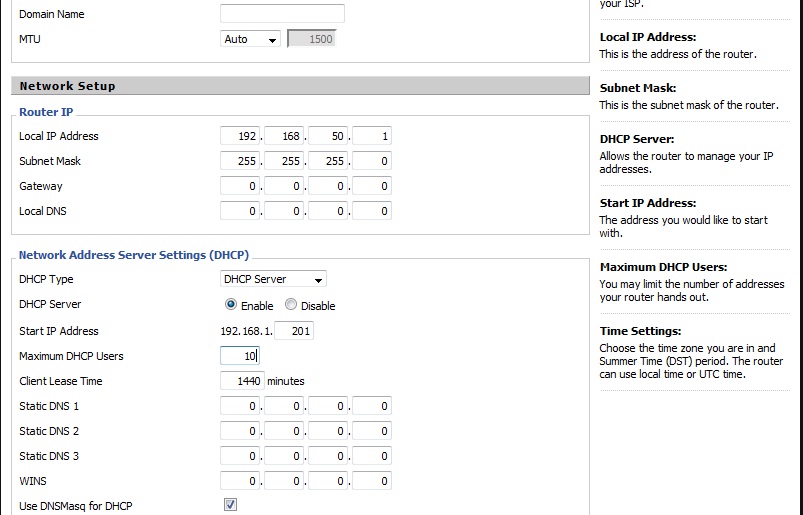803x515 pixels.
Task: Click Subnet Mask third octet field
Action: (328, 161)
